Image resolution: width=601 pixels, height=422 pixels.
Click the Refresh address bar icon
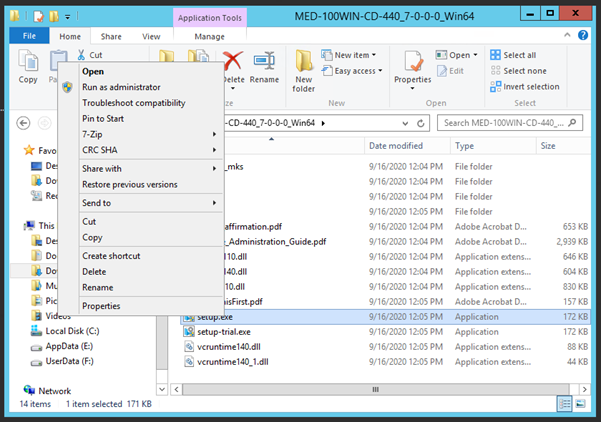pos(420,123)
